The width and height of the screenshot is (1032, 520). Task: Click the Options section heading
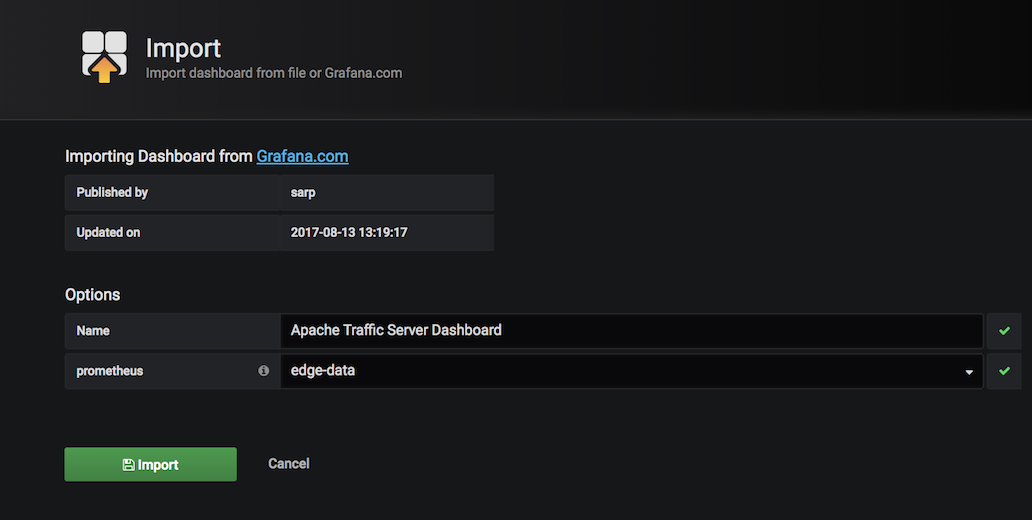[x=92, y=294]
